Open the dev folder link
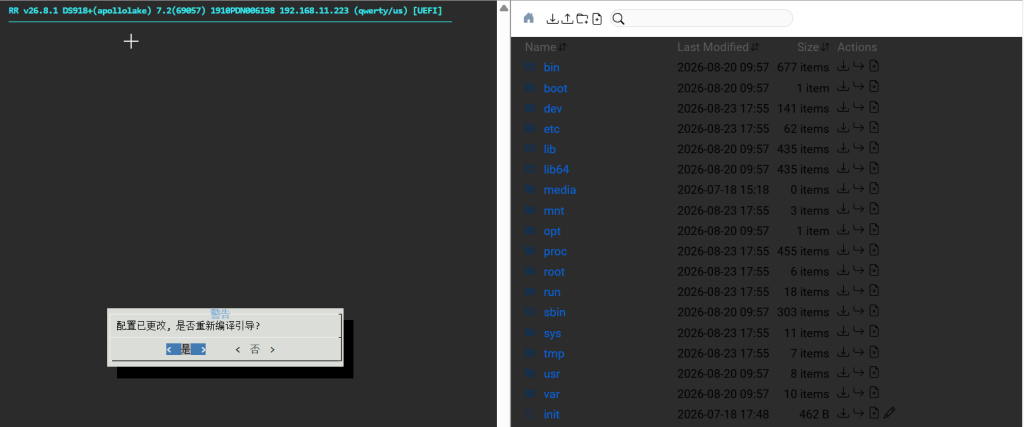This screenshot has height=427, width=1024. pyautogui.click(x=552, y=108)
